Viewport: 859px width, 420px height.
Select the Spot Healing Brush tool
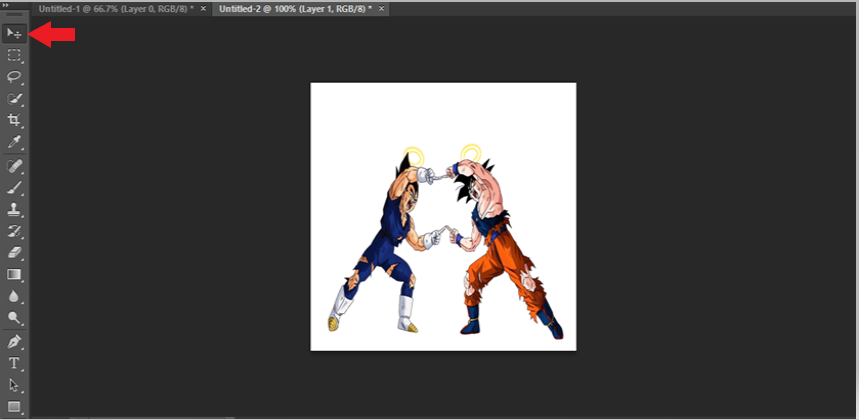pos(14,166)
